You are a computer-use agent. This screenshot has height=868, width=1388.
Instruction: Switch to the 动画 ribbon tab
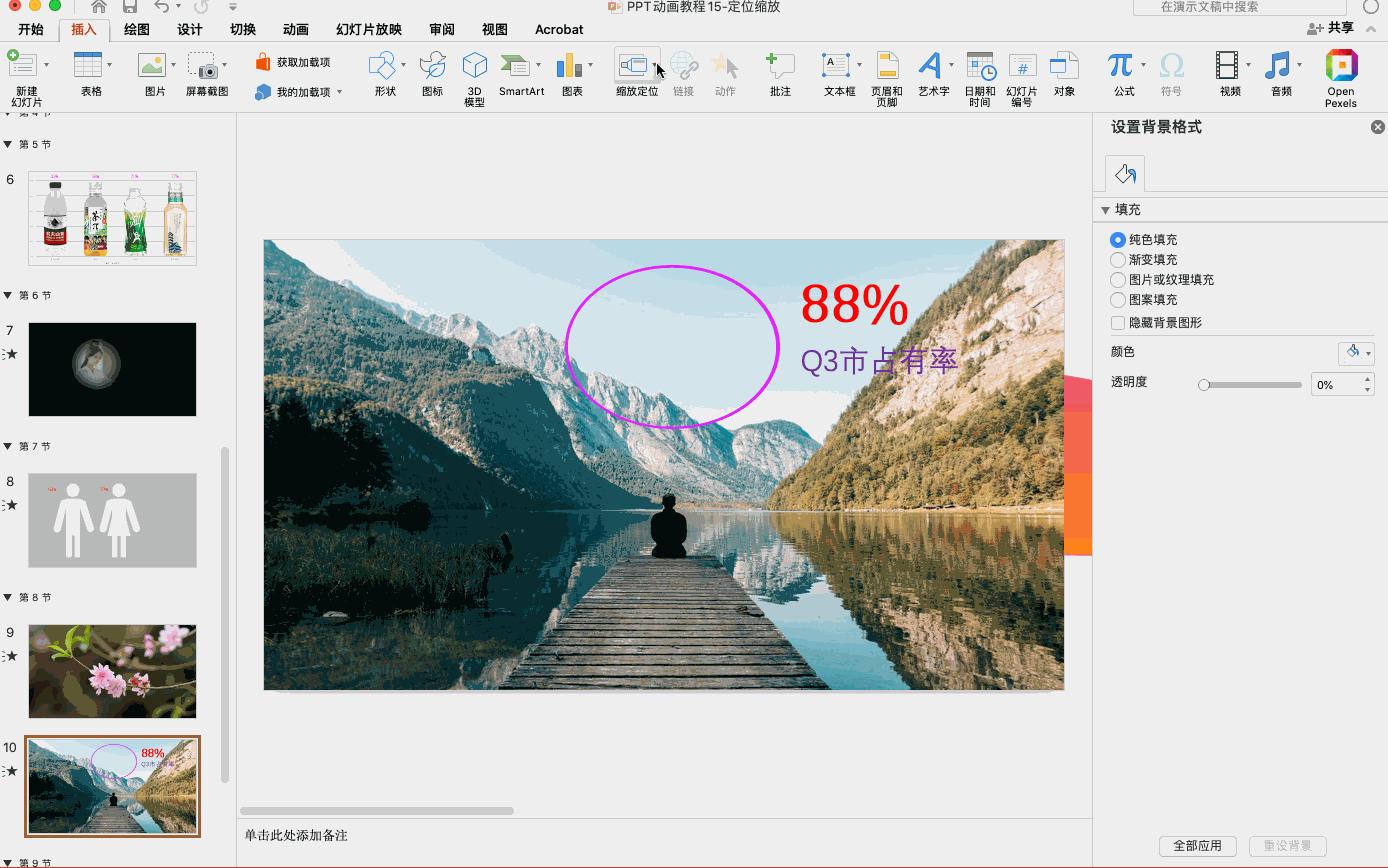tap(295, 29)
